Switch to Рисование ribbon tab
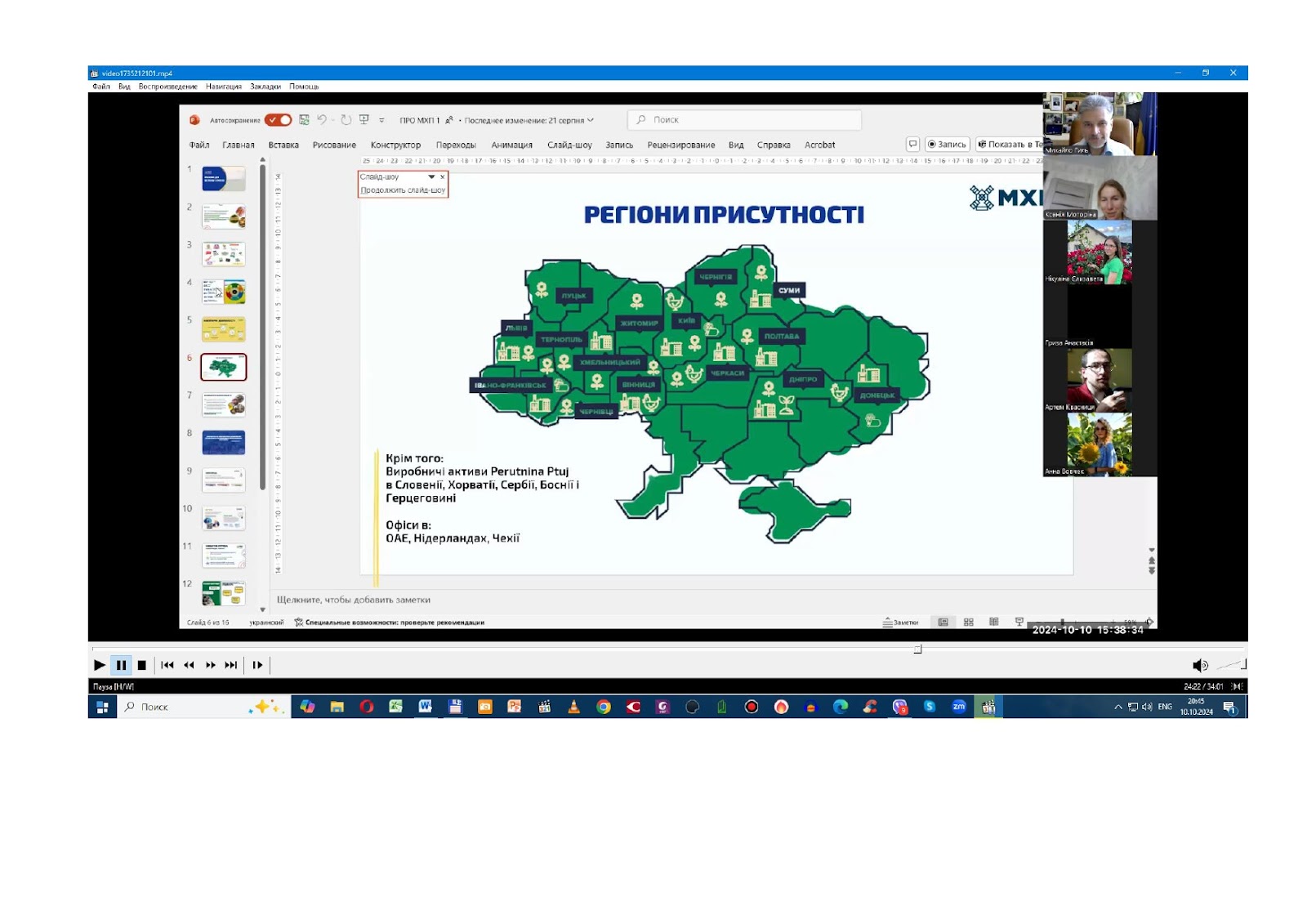The image size is (1307, 924). 334,145
